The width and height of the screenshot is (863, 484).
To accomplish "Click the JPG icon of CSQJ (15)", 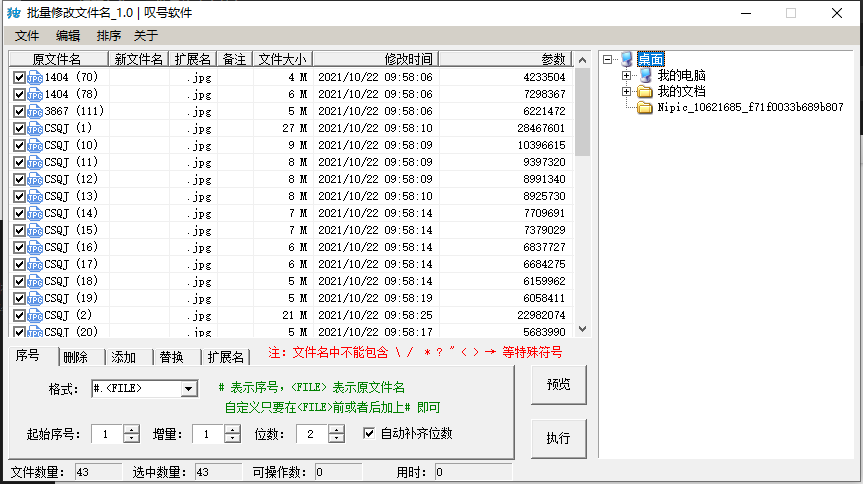I will (x=35, y=231).
